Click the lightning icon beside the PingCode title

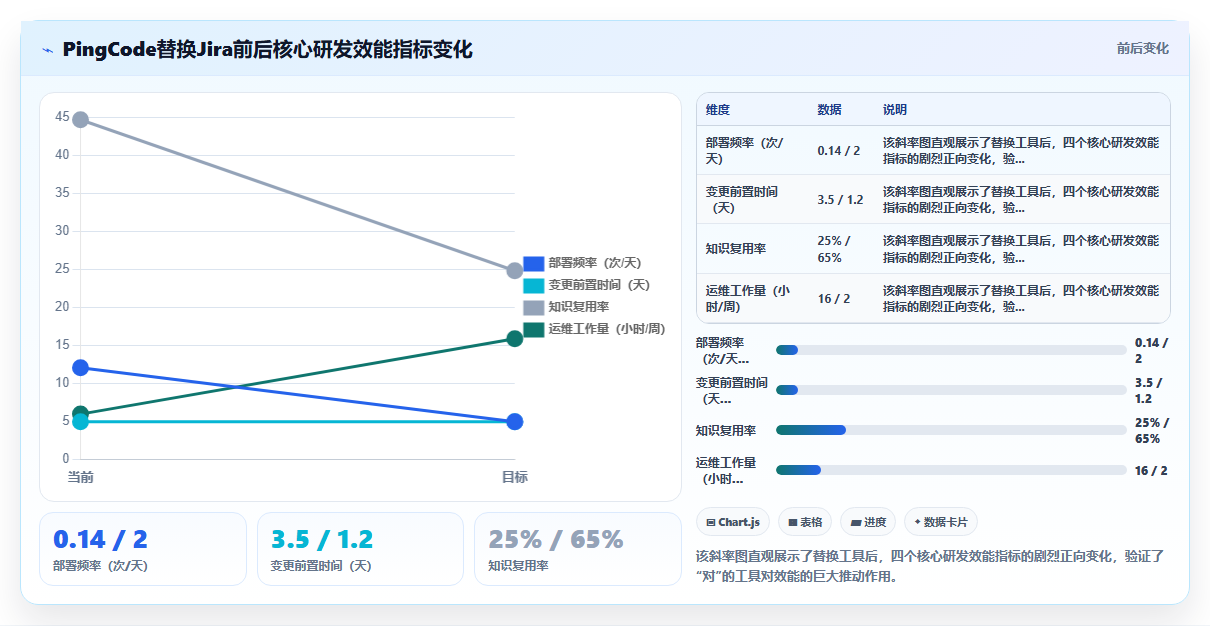tap(47, 50)
